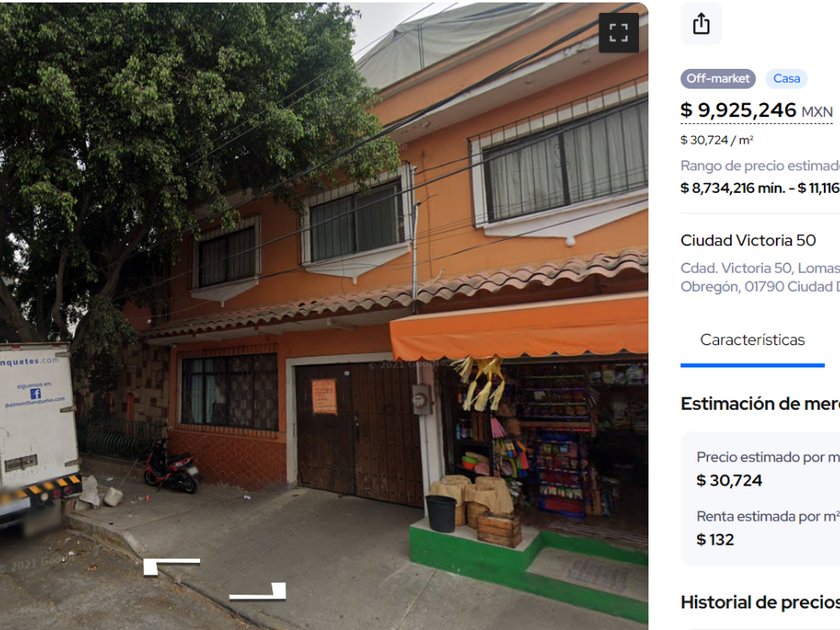Click the Estimación de mercado heading
Screen dimensions: 840x630
point(760,403)
